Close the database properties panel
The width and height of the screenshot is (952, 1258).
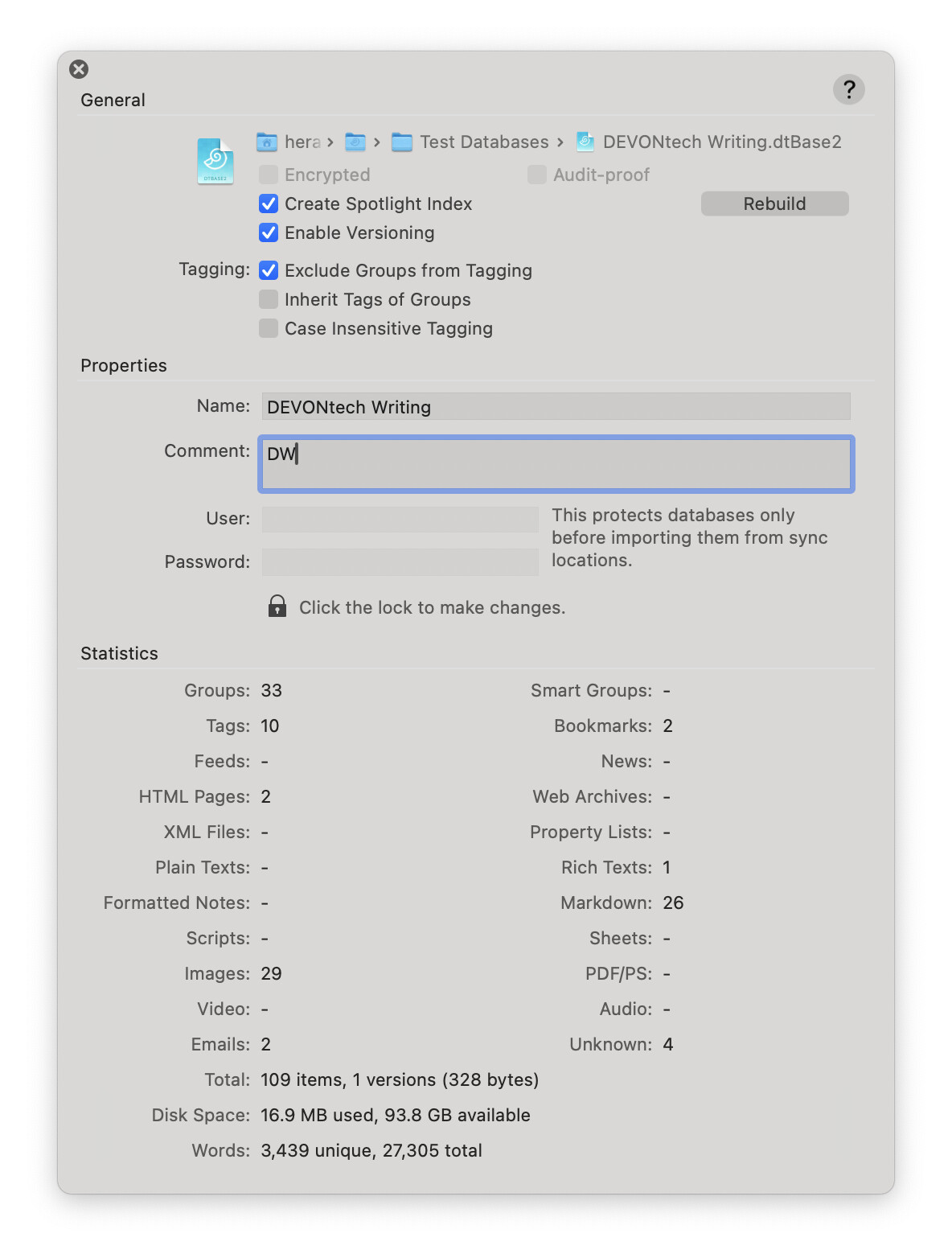click(79, 69)
